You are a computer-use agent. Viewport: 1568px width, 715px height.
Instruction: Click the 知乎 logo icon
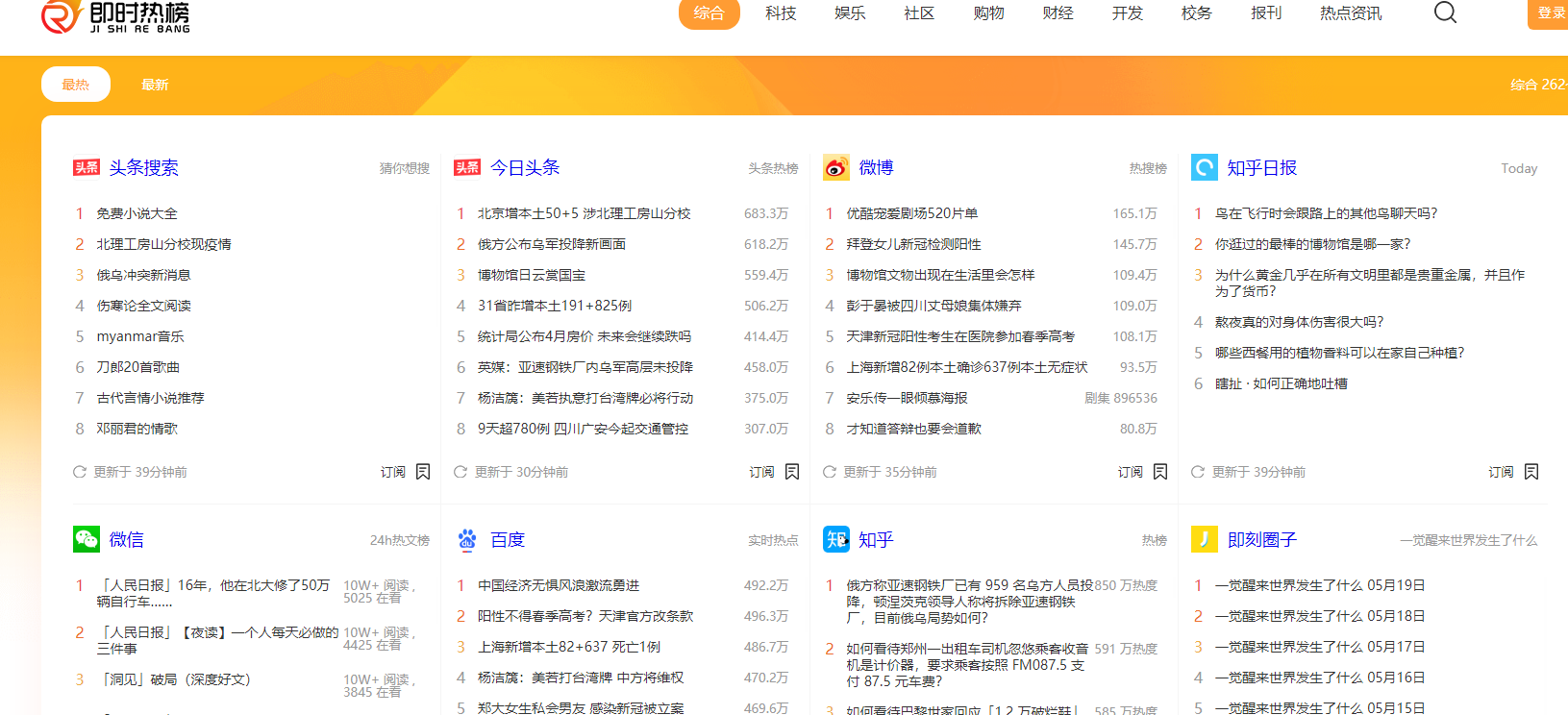pos(836,539)
